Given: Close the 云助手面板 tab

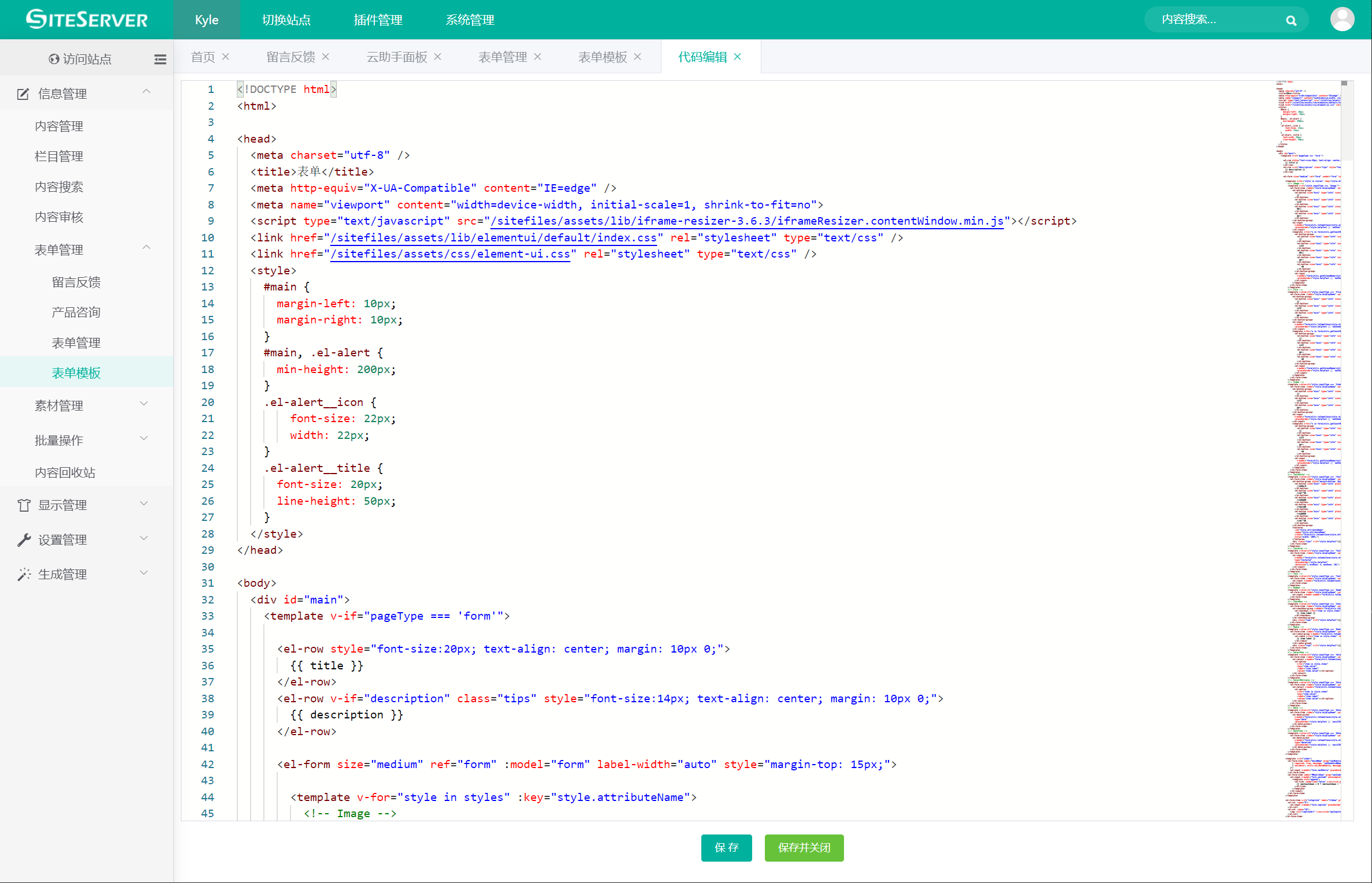Looking at the screenshot, I should pos(438,57).
